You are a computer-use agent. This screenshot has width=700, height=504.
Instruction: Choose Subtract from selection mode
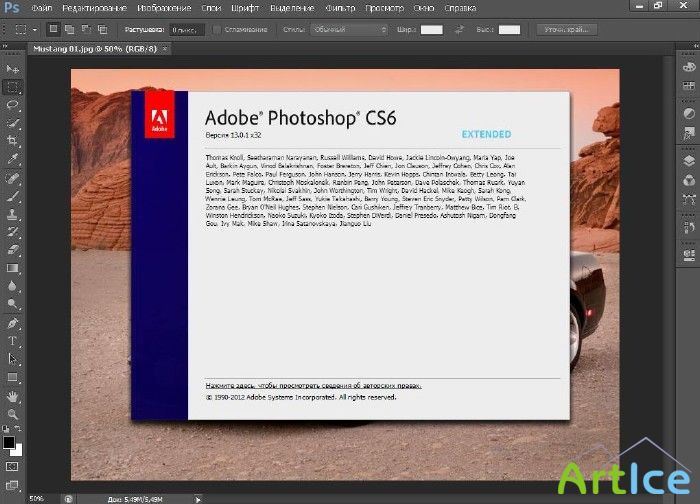86,29
